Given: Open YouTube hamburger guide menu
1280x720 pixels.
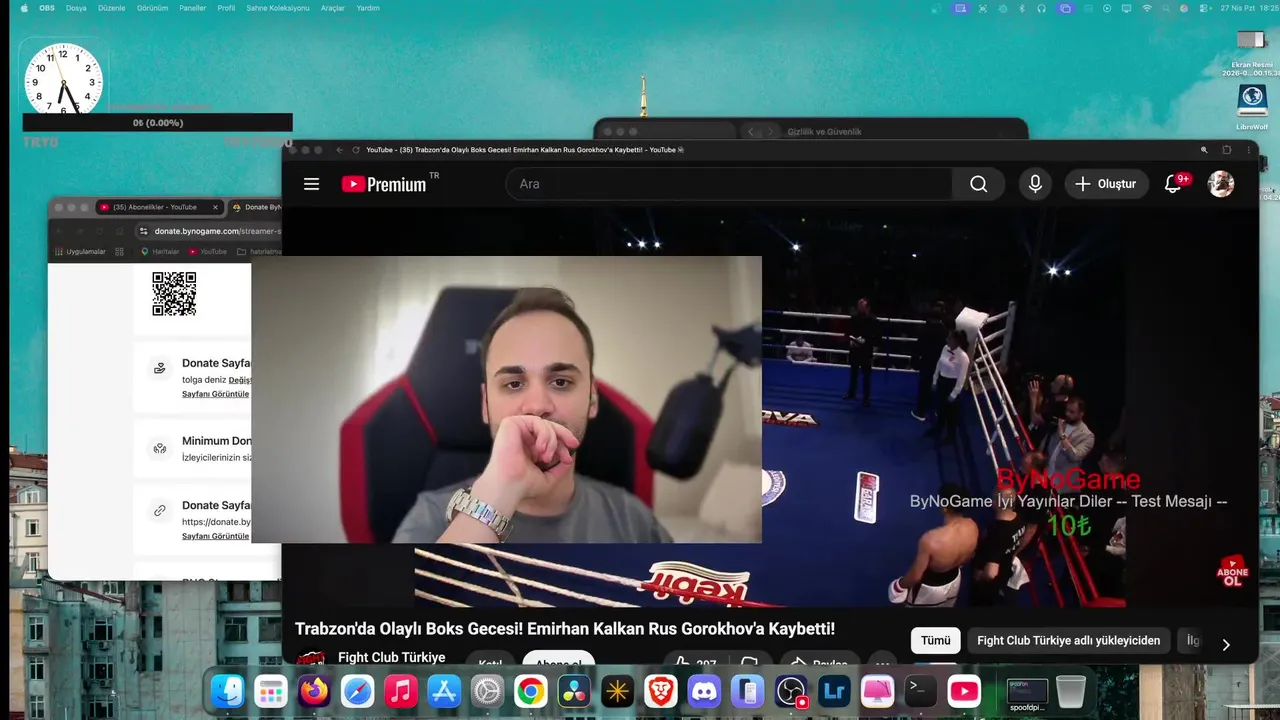Looking at the screenshot, I should coord(311,184).
